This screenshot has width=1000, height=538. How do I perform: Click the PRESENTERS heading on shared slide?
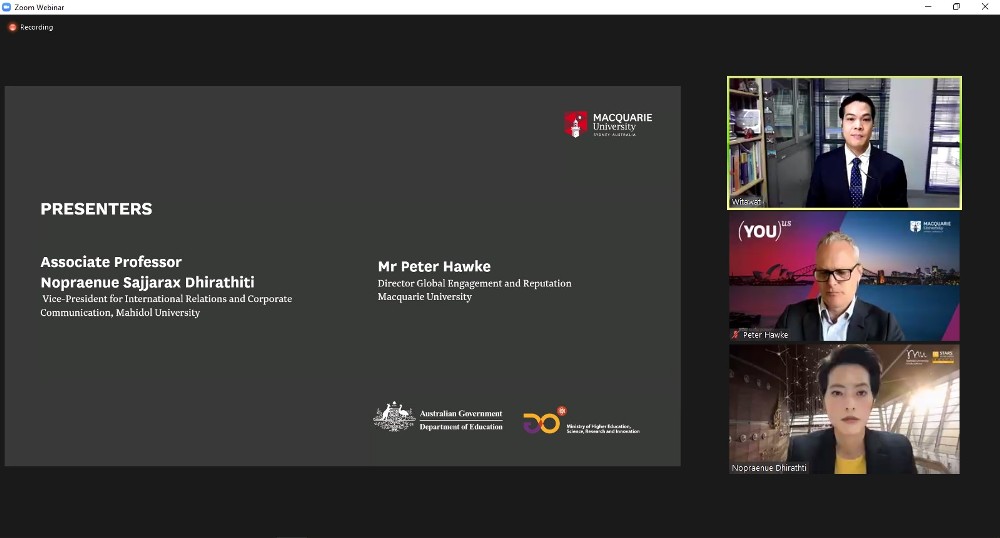96,209
